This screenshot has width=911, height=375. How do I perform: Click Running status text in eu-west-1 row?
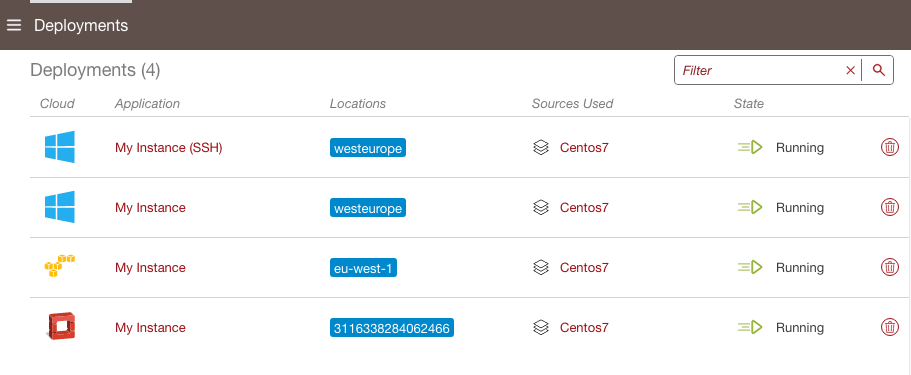coord(800,267)
